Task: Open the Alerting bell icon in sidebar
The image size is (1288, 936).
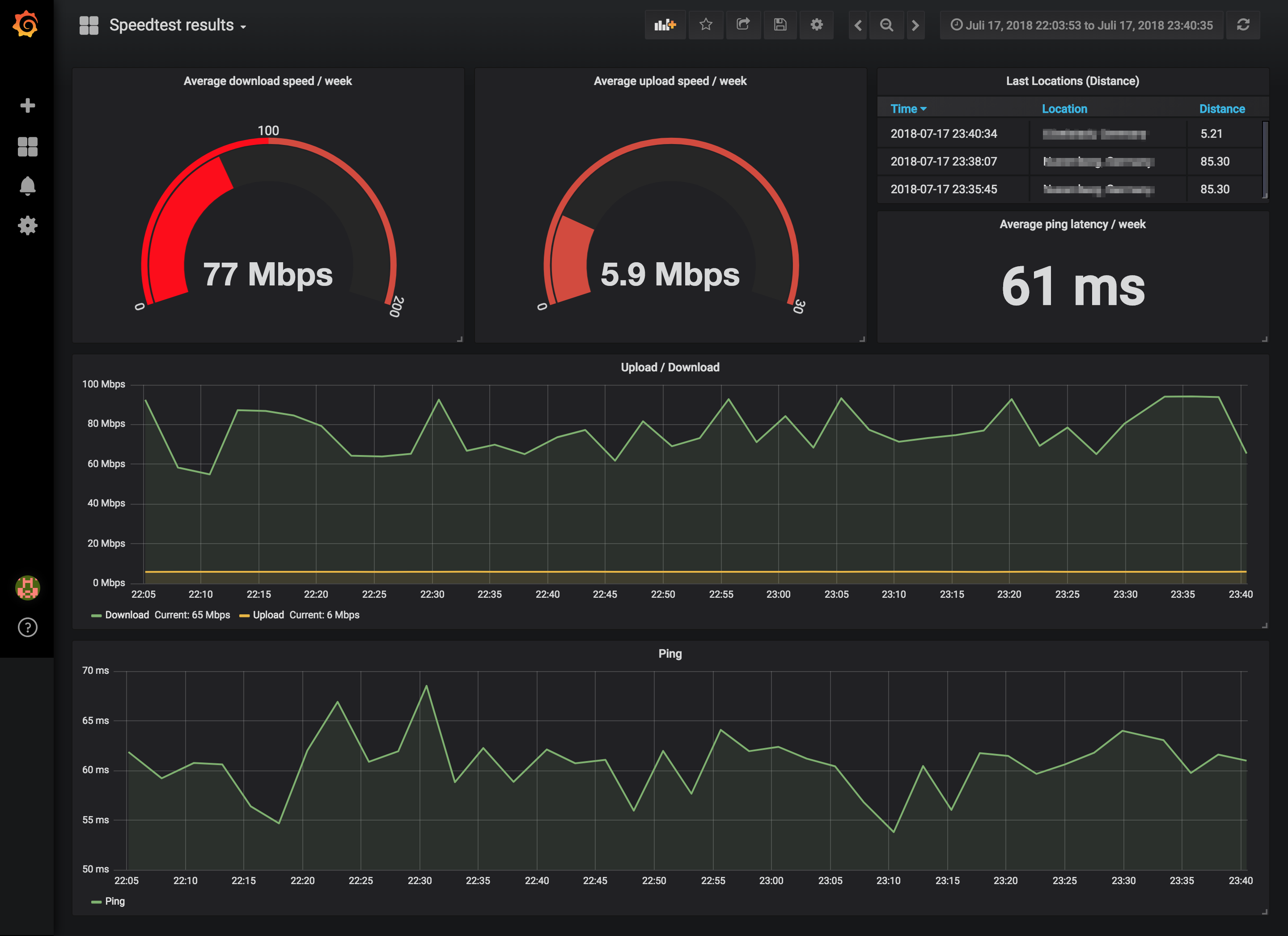Action: pyautogui.click(x=27, y=187)
